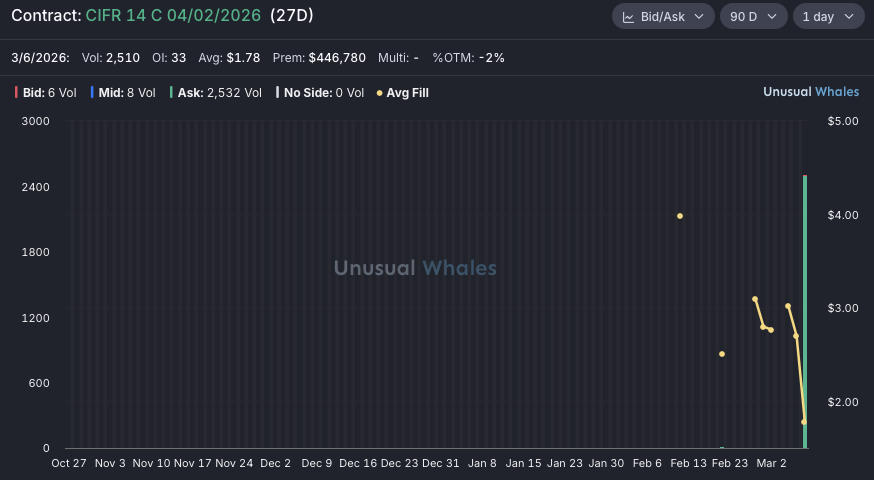Click the 'Avg: $1.78' value

pos(229,57)
